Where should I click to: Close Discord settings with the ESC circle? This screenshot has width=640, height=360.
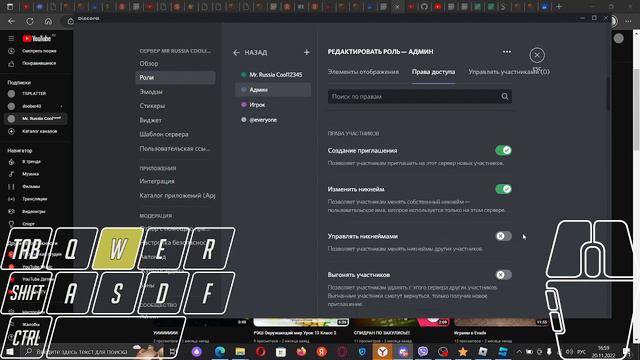tap(537, 55)
